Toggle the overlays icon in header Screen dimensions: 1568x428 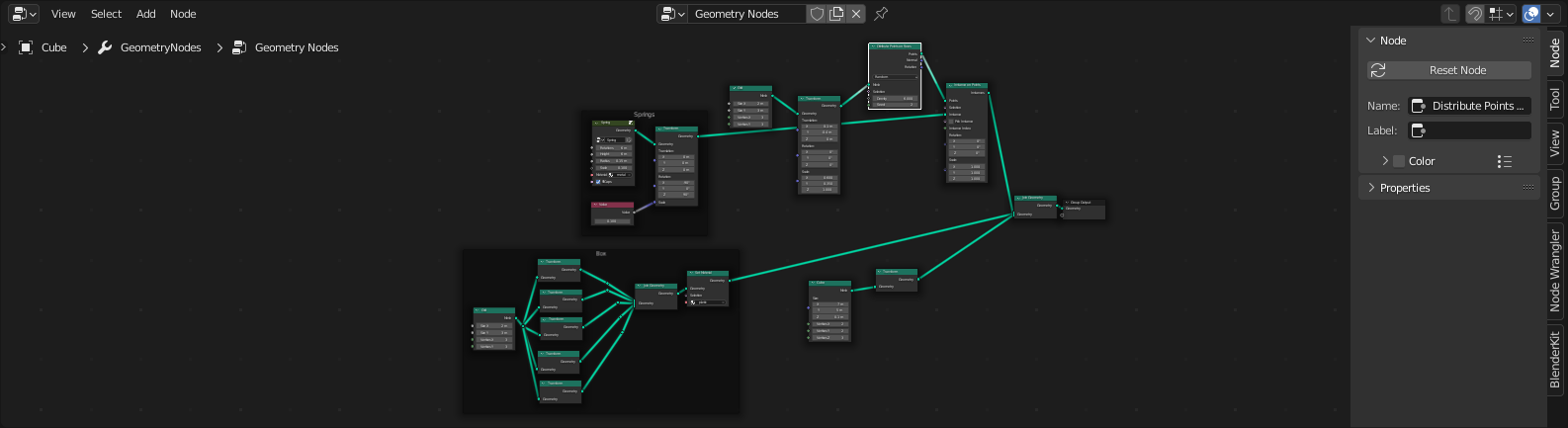(1531, 14)
